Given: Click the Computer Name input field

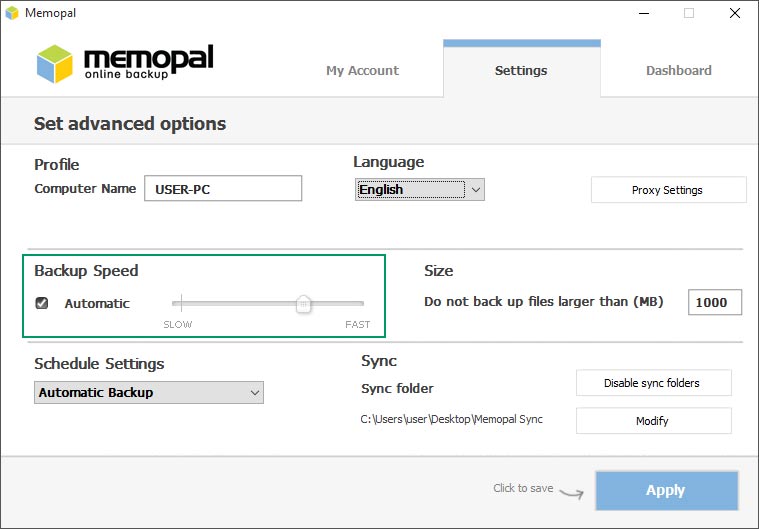Looking at the screenshot, I should pyautogui.click(x=223, y=189).
